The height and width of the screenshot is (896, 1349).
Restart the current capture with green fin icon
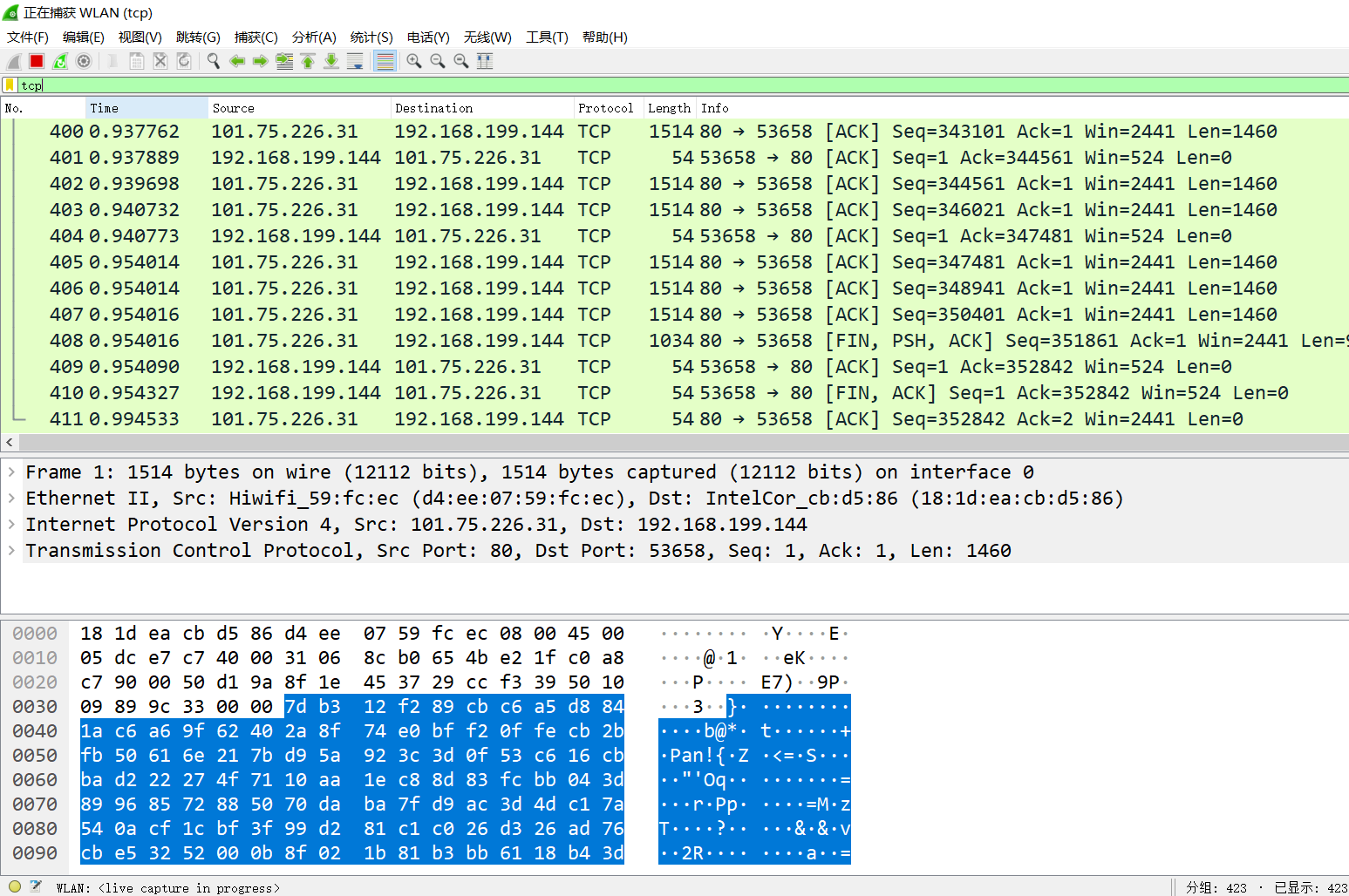pyautogui.click(x=60, y=61)
